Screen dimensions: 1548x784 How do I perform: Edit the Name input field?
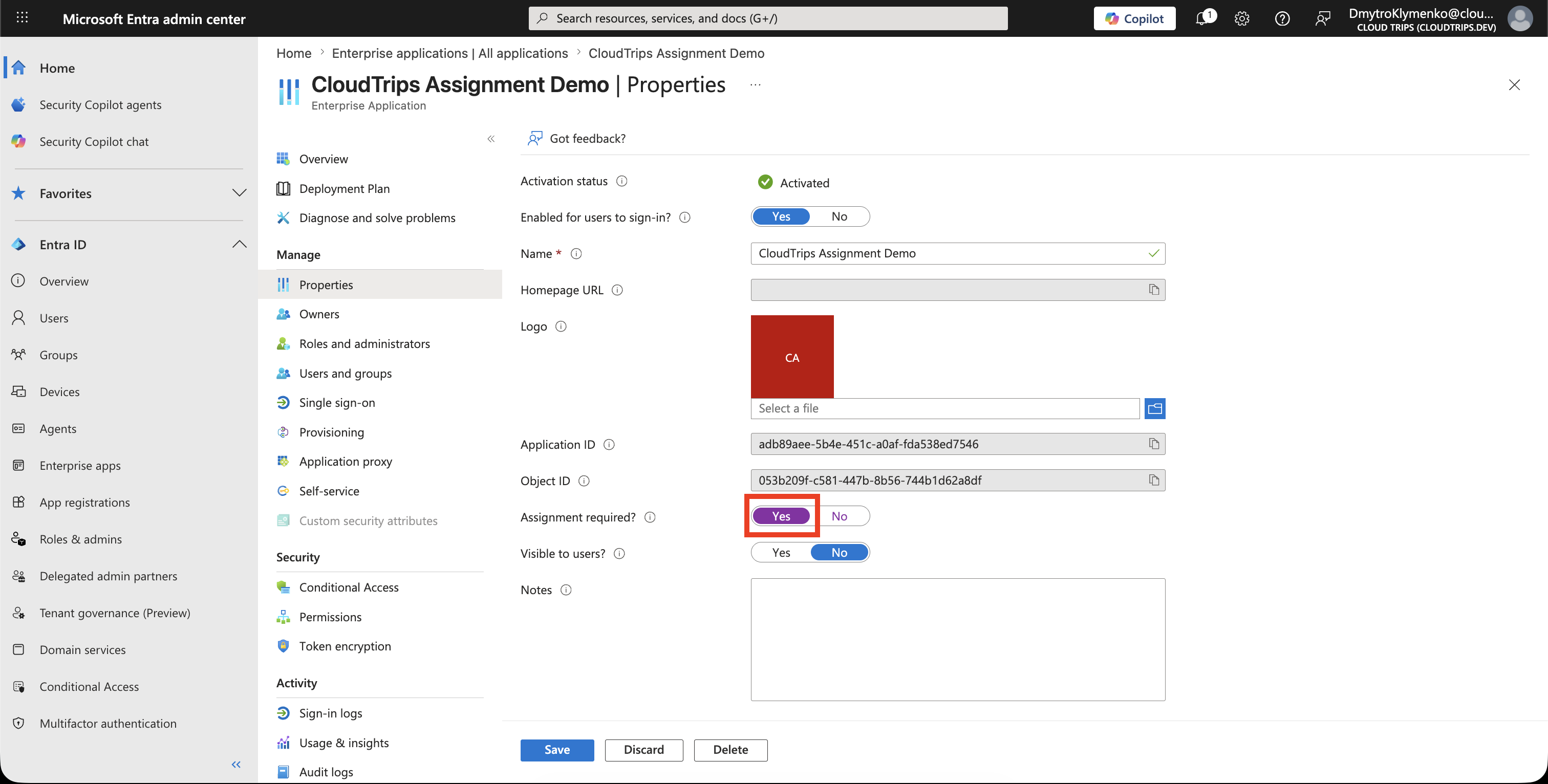(957, 253)
